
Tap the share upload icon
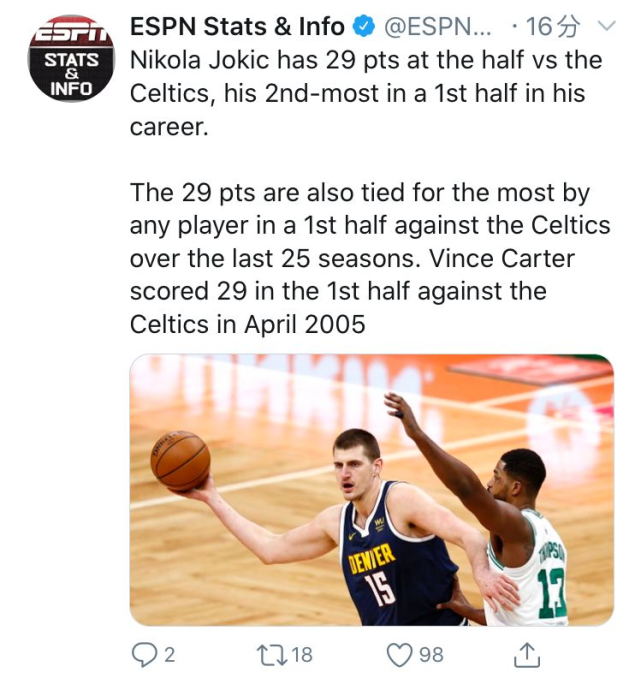tap(527, 654)
